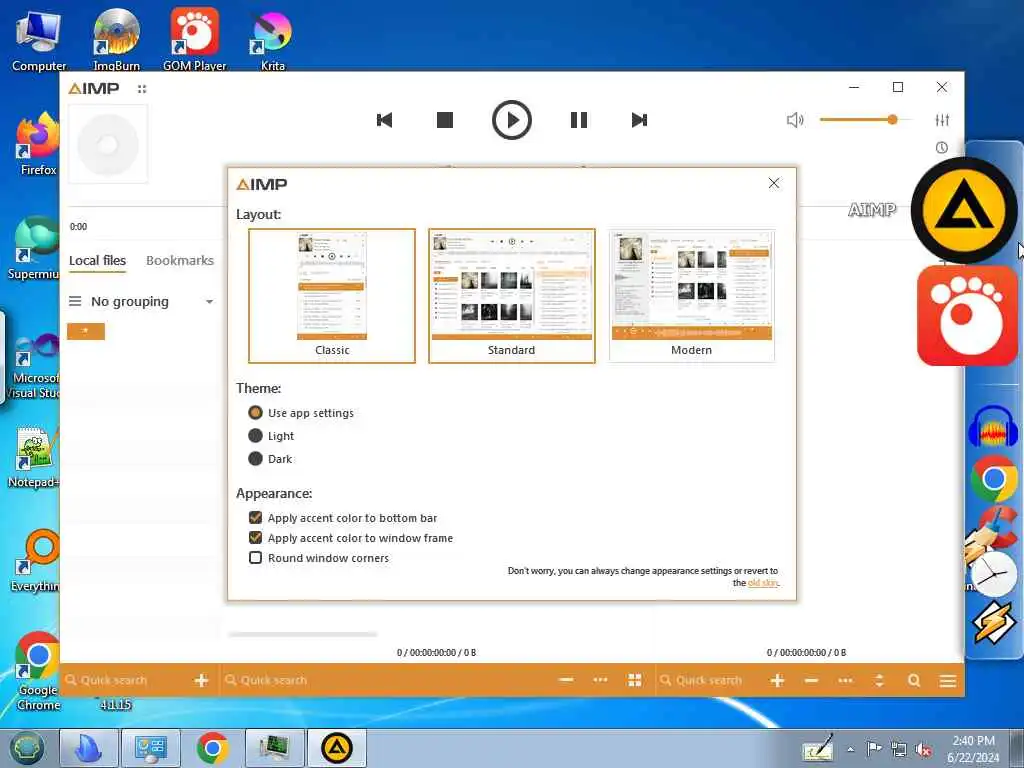Click the minus icon in the middle bottom bar
The width and height of the screenshot is (1024, 768).
[x=566, y=680]
